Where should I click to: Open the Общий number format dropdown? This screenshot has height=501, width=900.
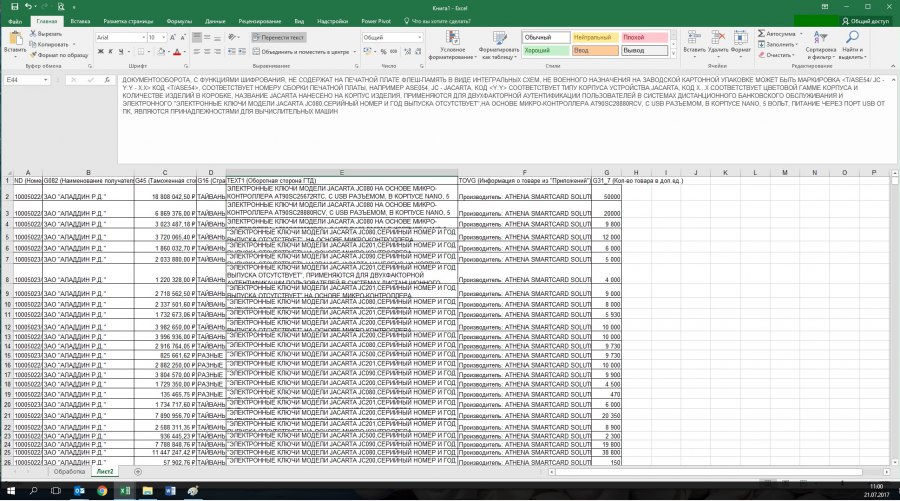point(420,37)
